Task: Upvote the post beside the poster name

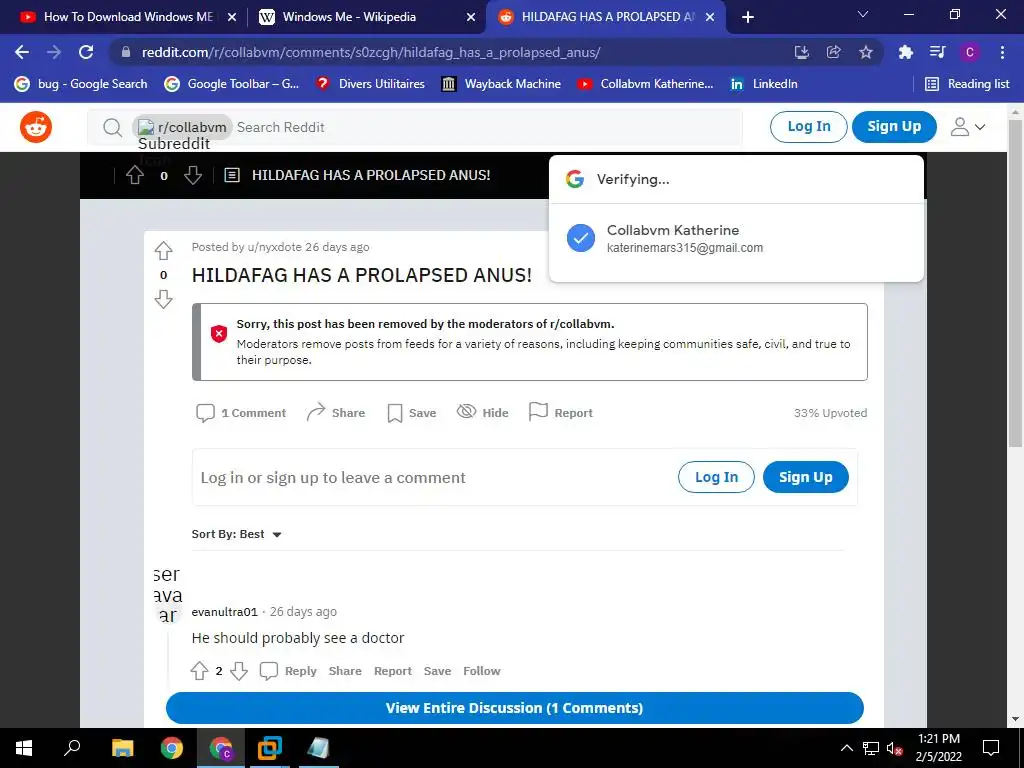Action: tap(163, 251)
